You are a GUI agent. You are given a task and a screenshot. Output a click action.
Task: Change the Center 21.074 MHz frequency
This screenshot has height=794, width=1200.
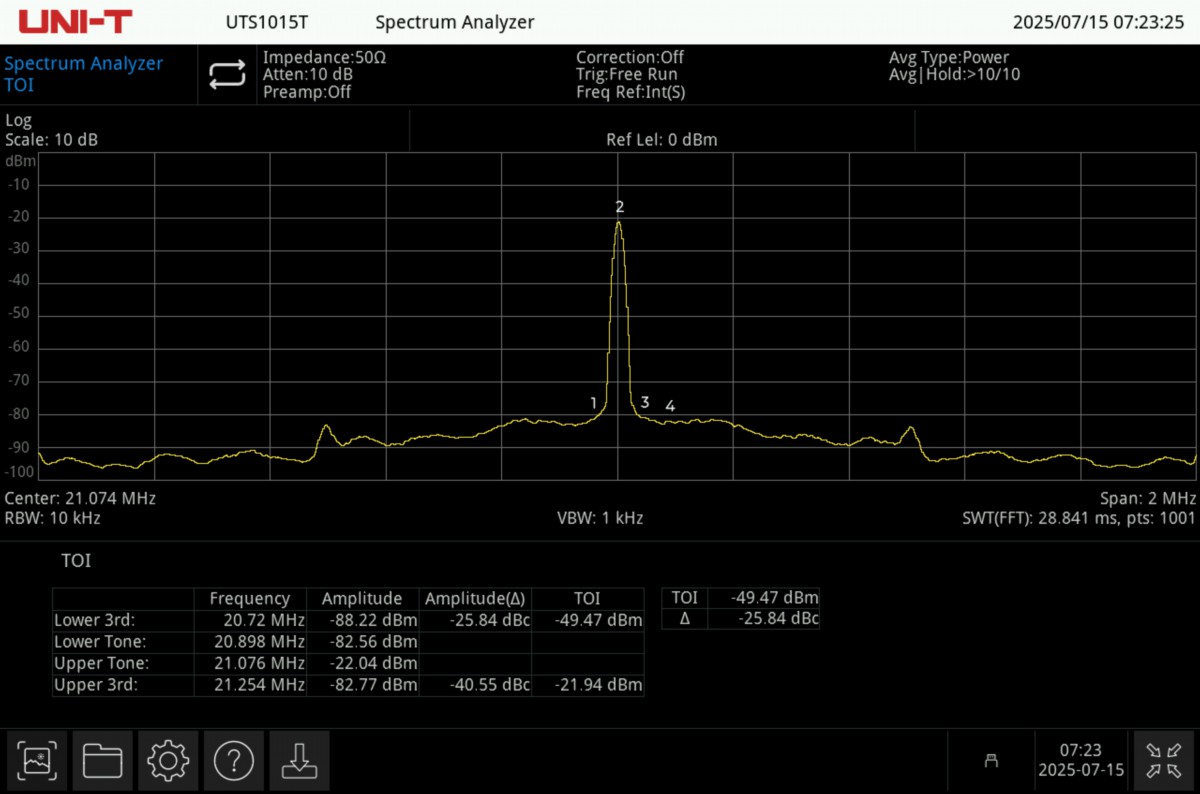click(x=80, y=498)
